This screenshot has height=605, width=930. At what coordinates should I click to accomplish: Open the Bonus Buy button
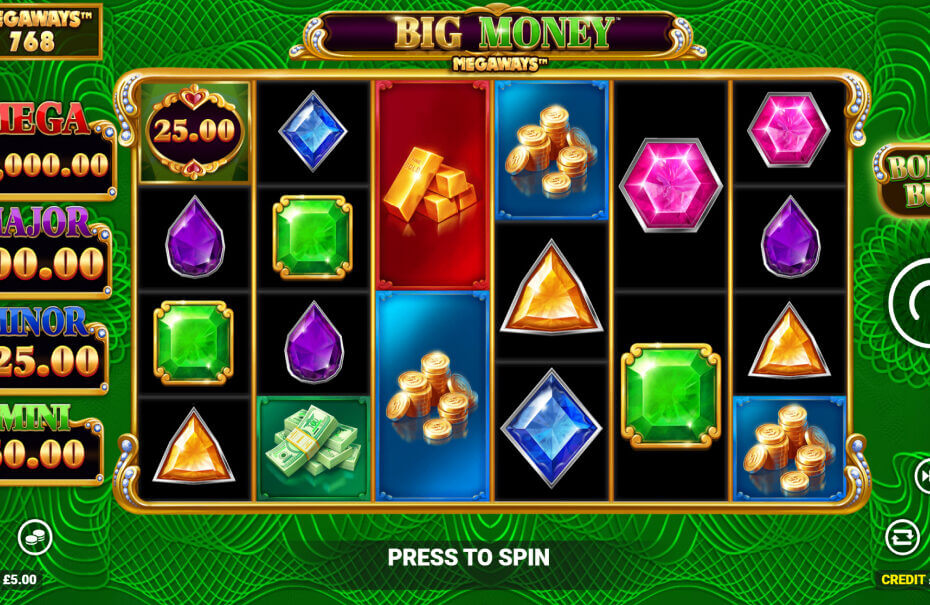903,180
